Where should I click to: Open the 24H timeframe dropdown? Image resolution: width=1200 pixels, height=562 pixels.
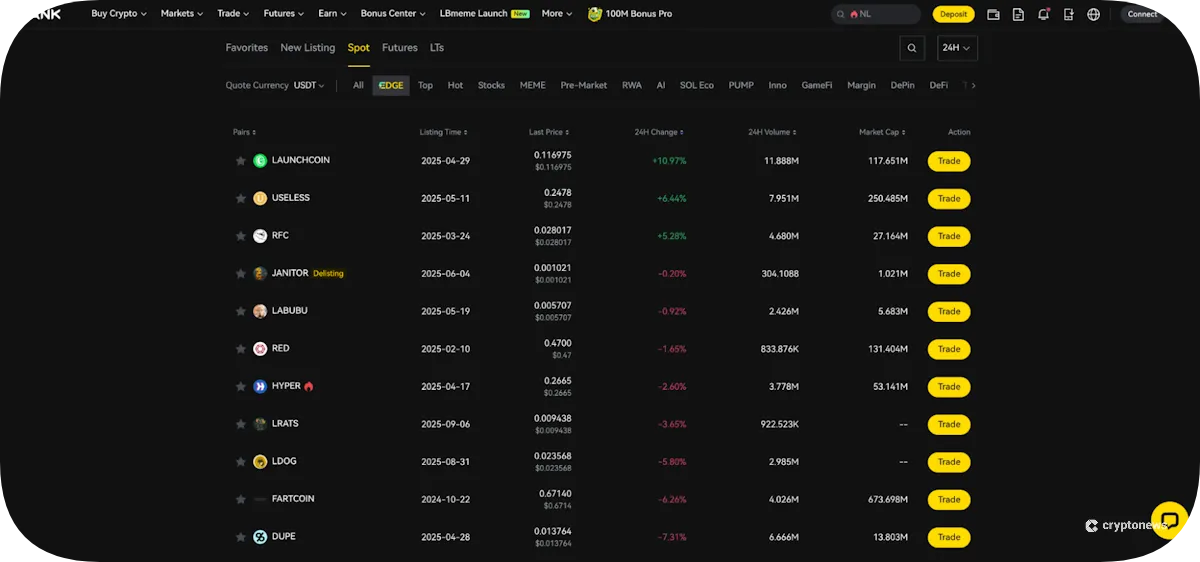pos(957,48)
